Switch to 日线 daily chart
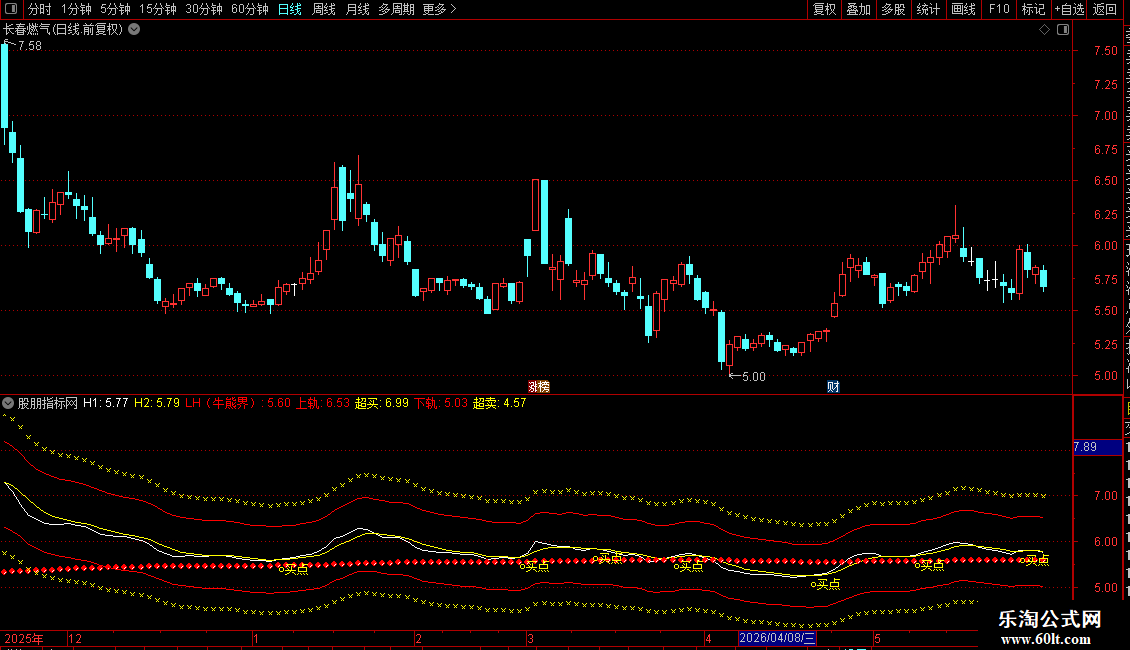This screenshot has width=1130, height=650. (x=290, y=9)
